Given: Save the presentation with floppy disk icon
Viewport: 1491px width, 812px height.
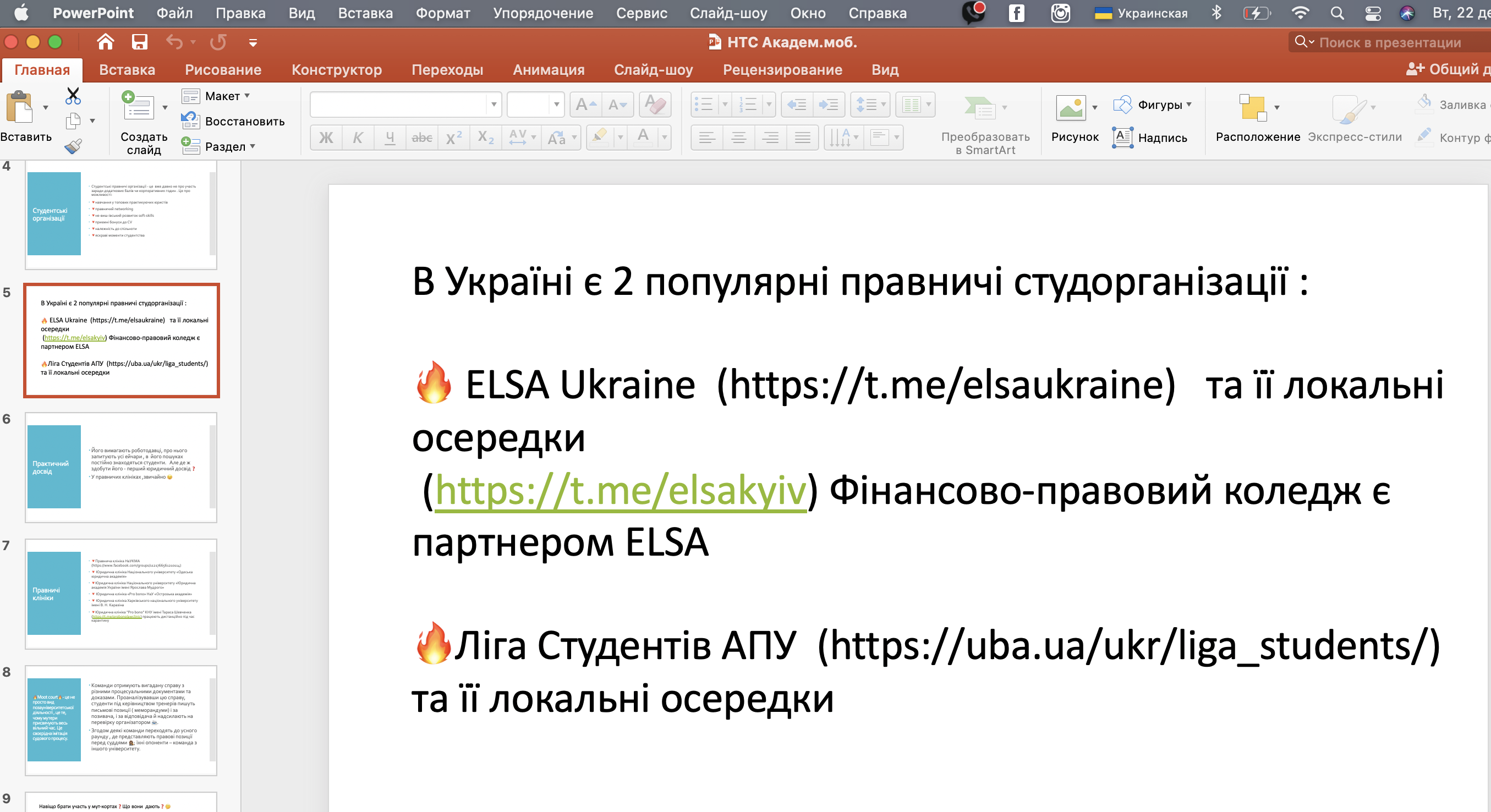Looking at the screenshot, I should coord(140,42).
